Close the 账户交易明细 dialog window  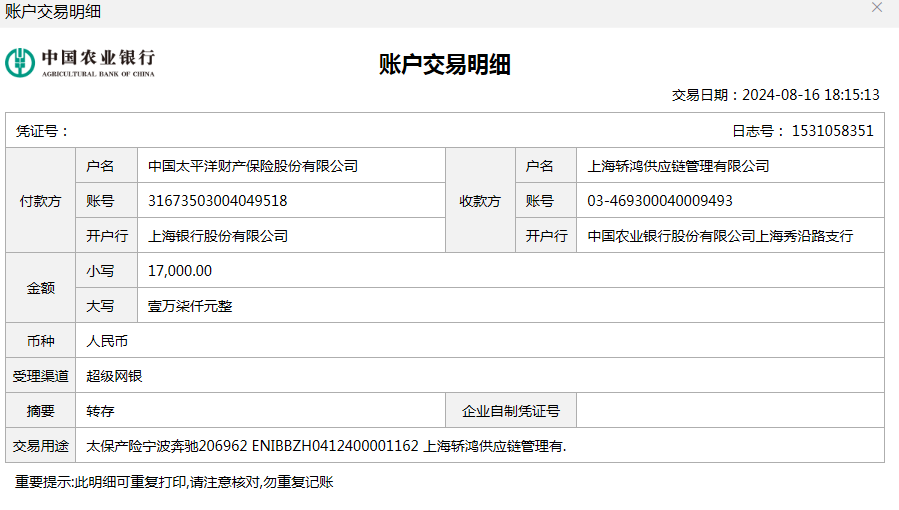tap(877, 8)
